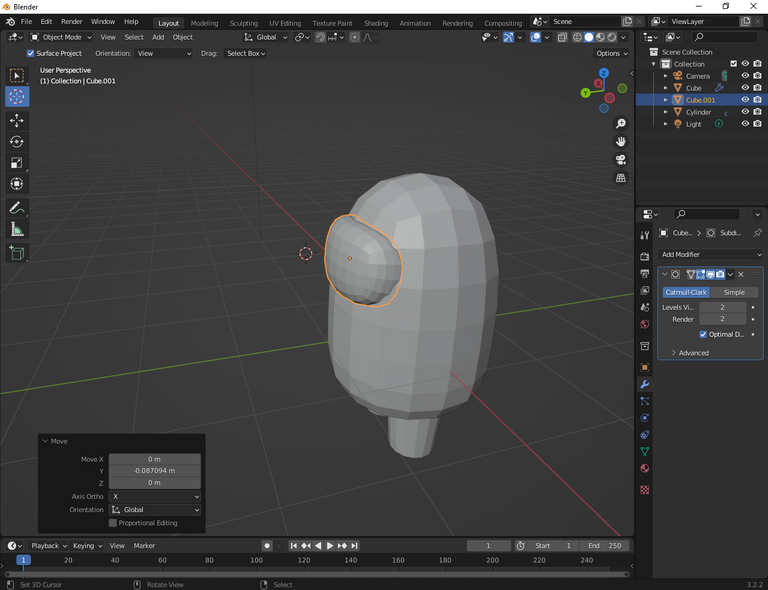Image resolution: width=768 pixels, height=590 pixels.
Task: Hide Cylinder in viewport via eye icon
Action: click(x=745, y=112)
